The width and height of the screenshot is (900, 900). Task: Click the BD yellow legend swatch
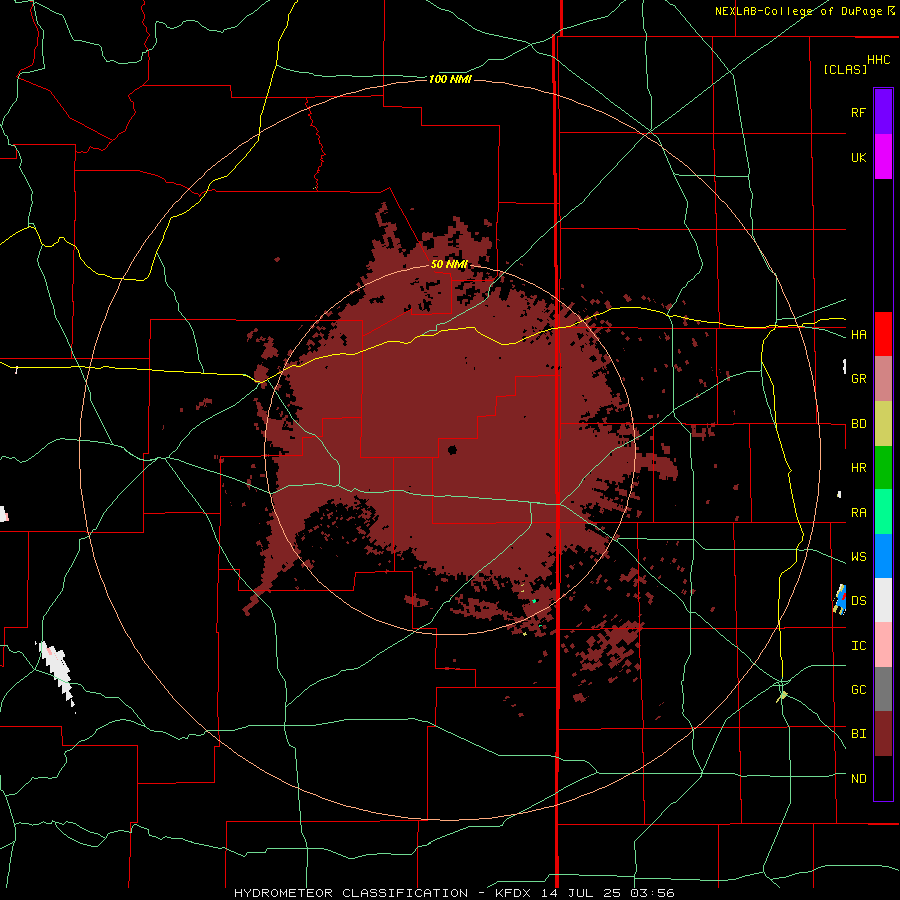coord(883,423)
